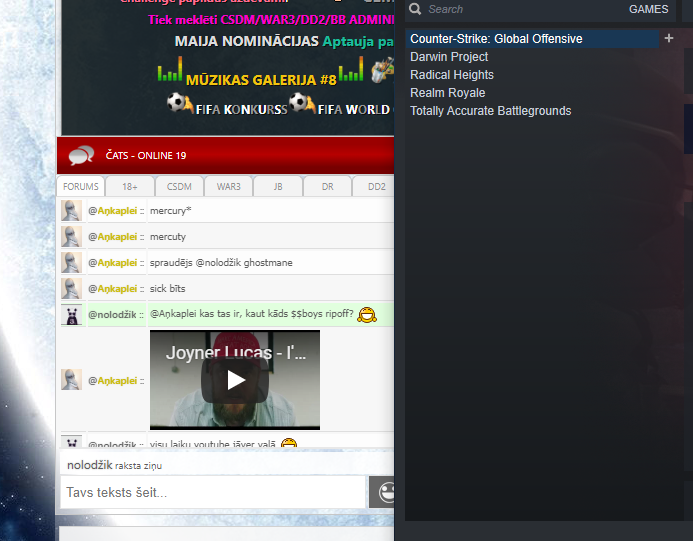Click the paint brushes icon near gallery link
This screenshot has width=693, height=541.
(382, 70)
